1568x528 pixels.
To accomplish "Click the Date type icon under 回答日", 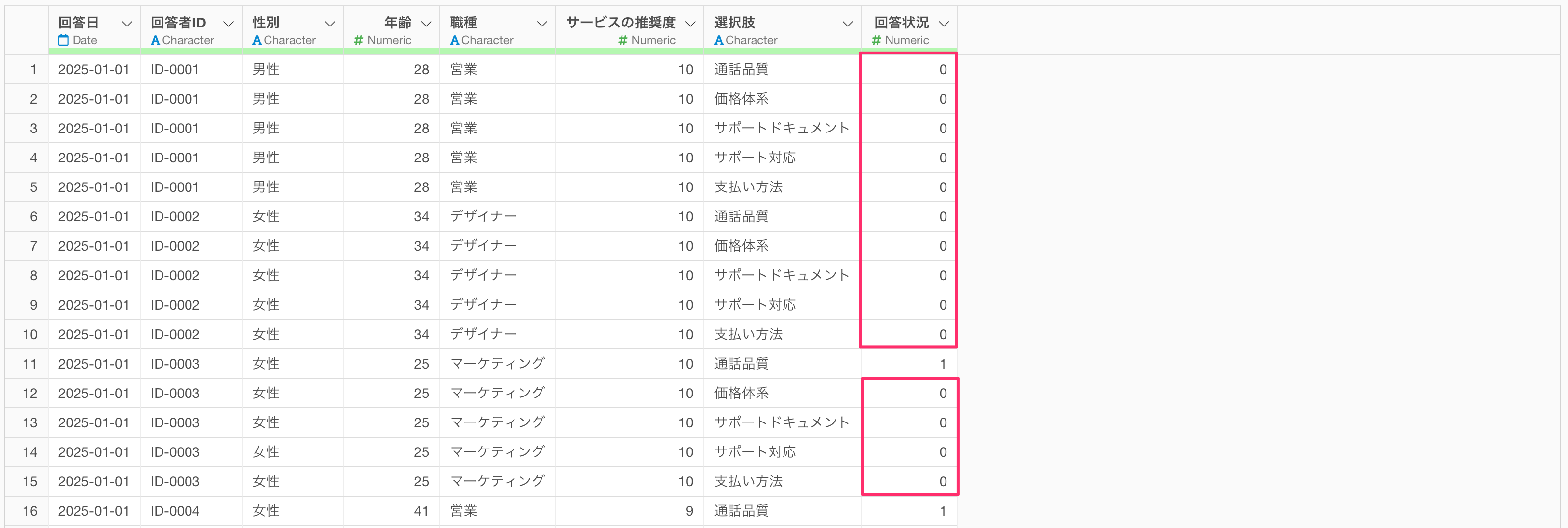I will pyautogui.click(x=63, y=40).
